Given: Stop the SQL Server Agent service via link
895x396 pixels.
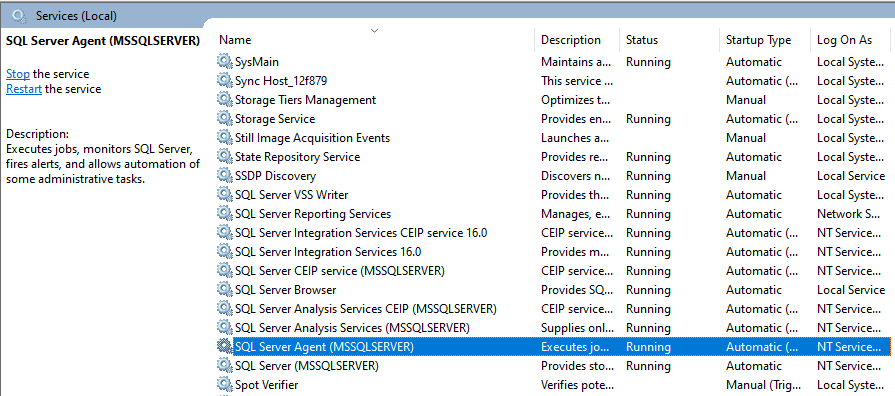Looking at the screenshot, I should click(18, 74).
